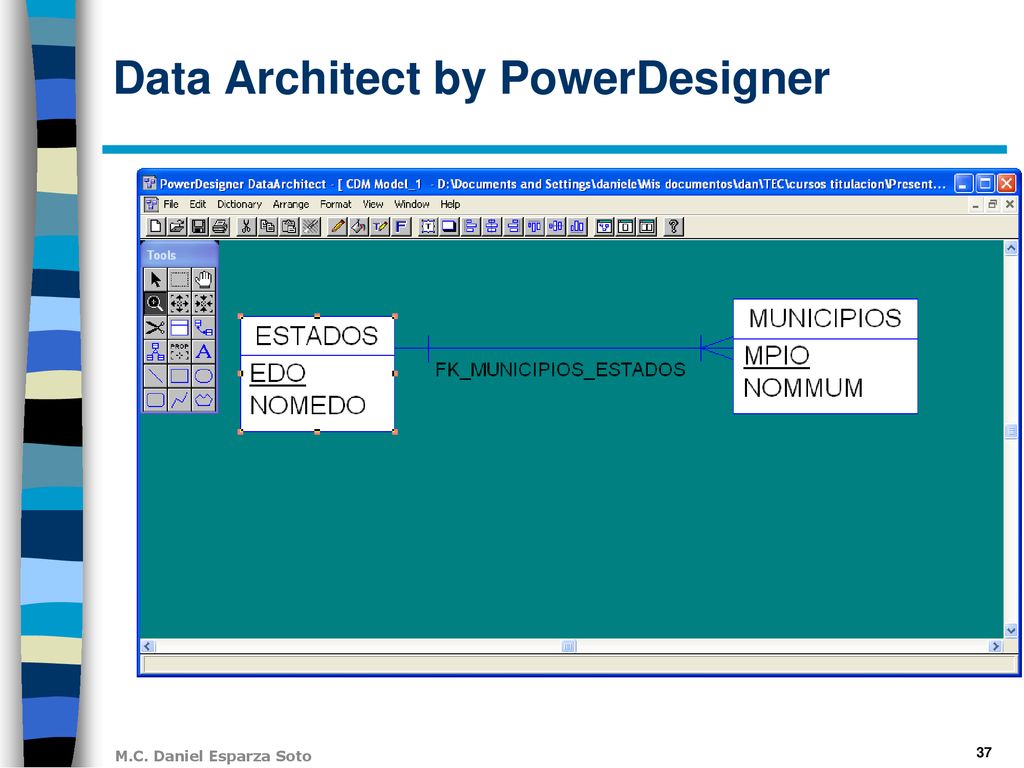Select the Pointer arrow tool in Tools palette
The image size is (1024, 768).
pyautogui.click(x=155, y=280)
